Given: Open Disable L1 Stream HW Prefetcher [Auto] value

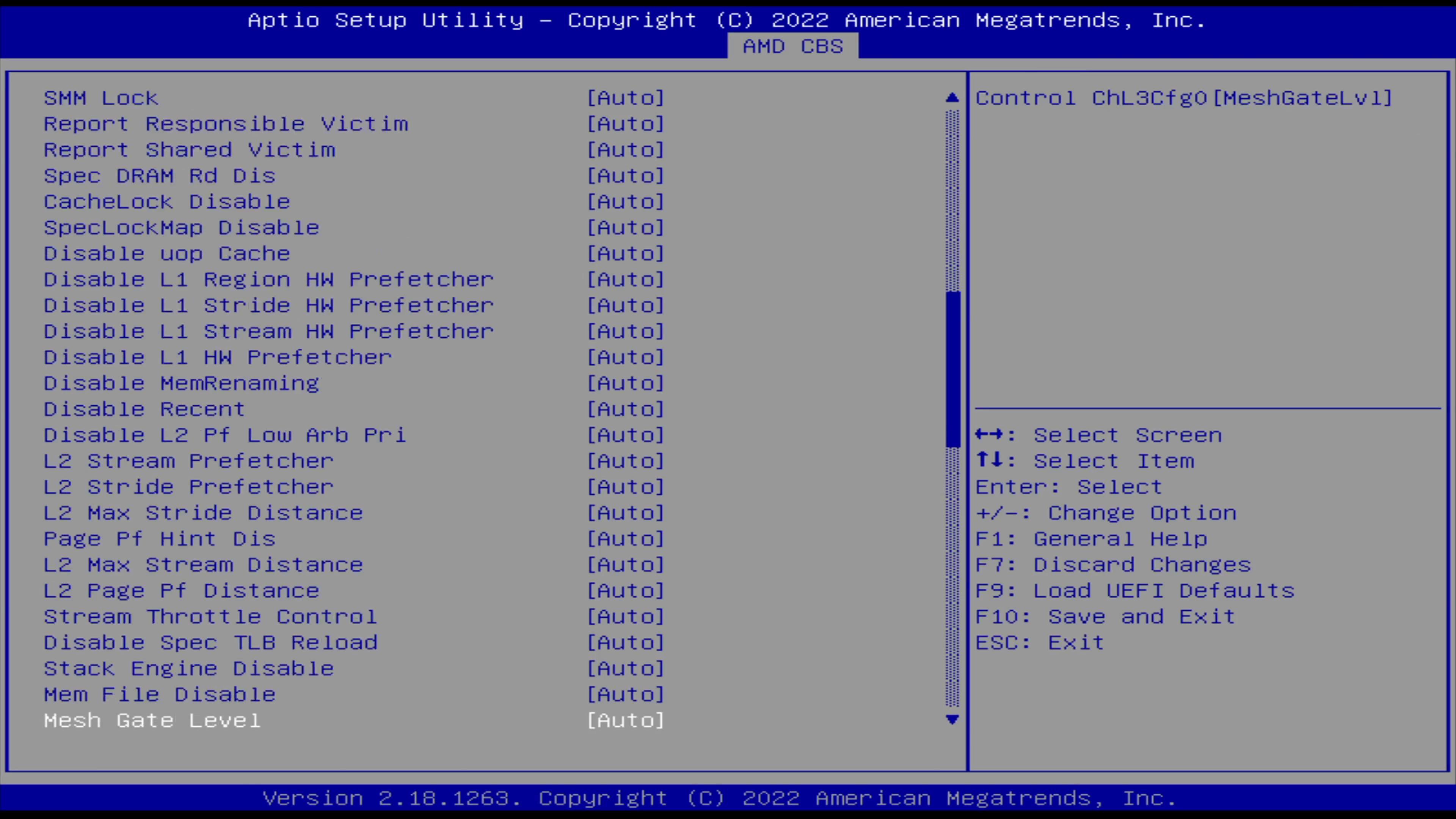Looking at the screenshot, I should (626, 331).
